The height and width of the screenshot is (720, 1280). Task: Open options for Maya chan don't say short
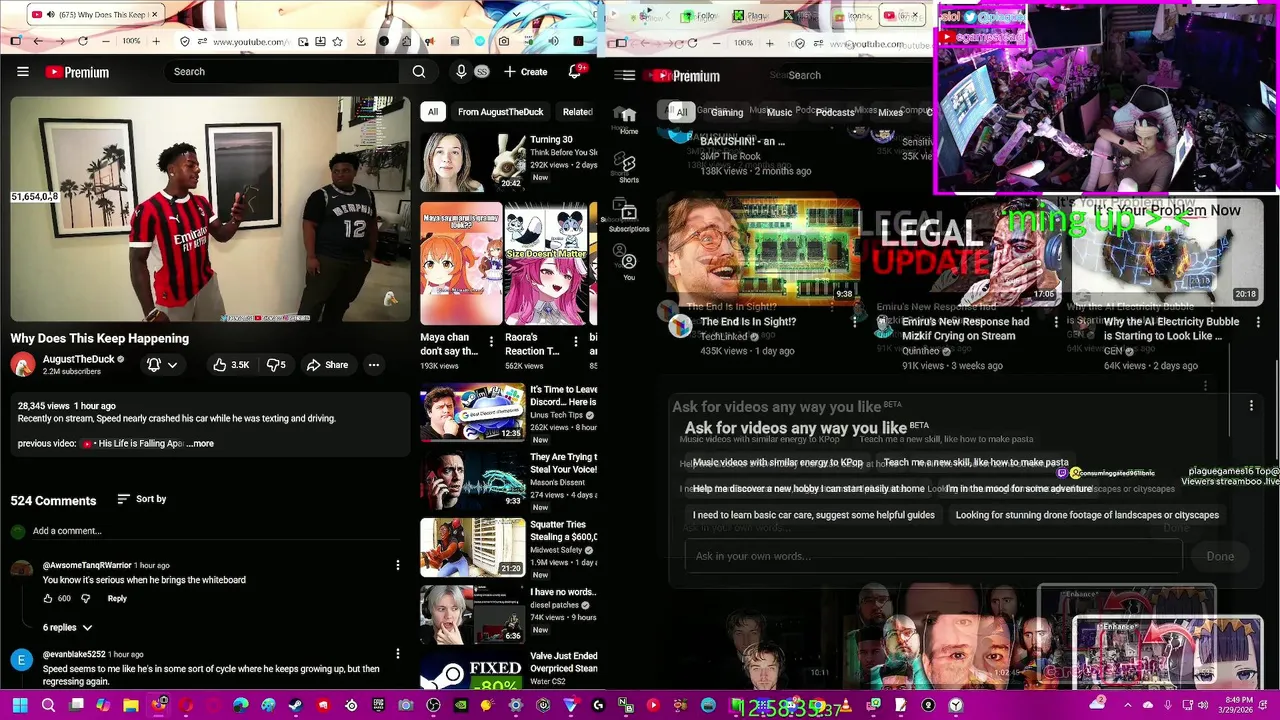click(490, 341)
